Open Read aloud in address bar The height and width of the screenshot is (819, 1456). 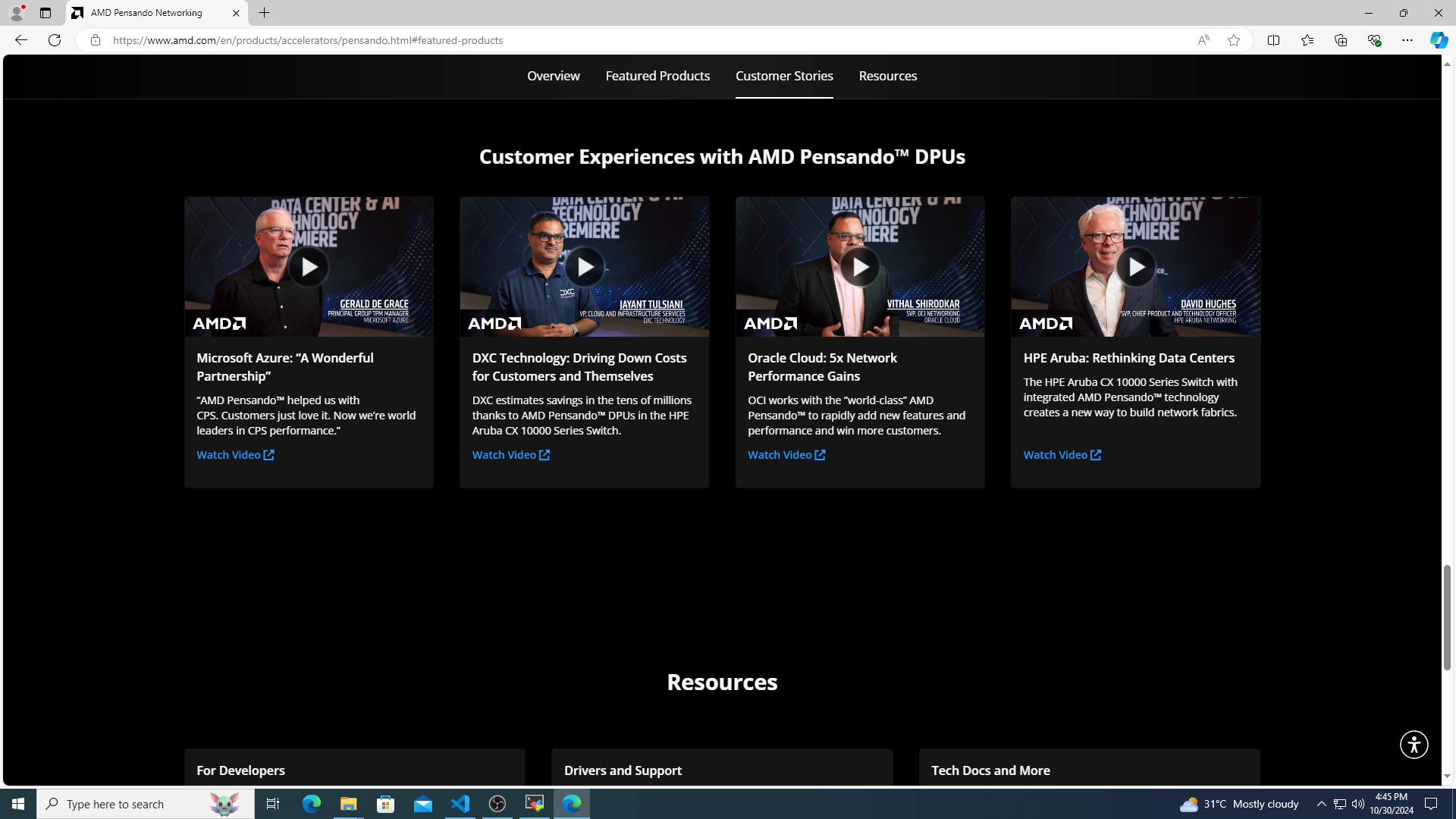(x=1203, y=40)
